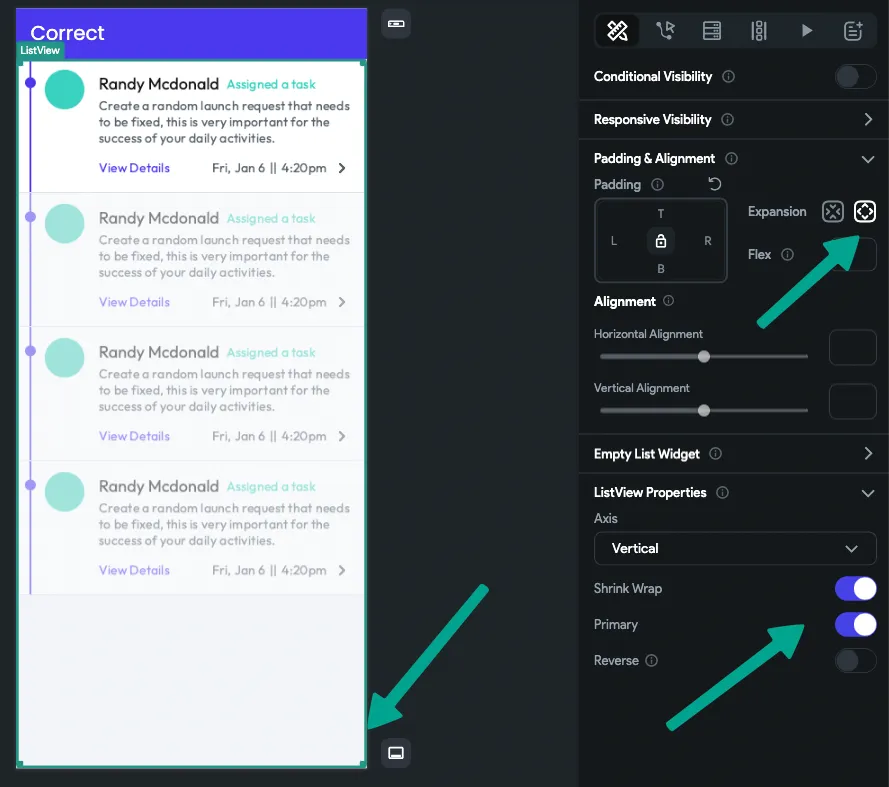Expand the Responsive Visibility section
Image resolution: width=889 pixels, height=787 pixels.
[868, 120]
